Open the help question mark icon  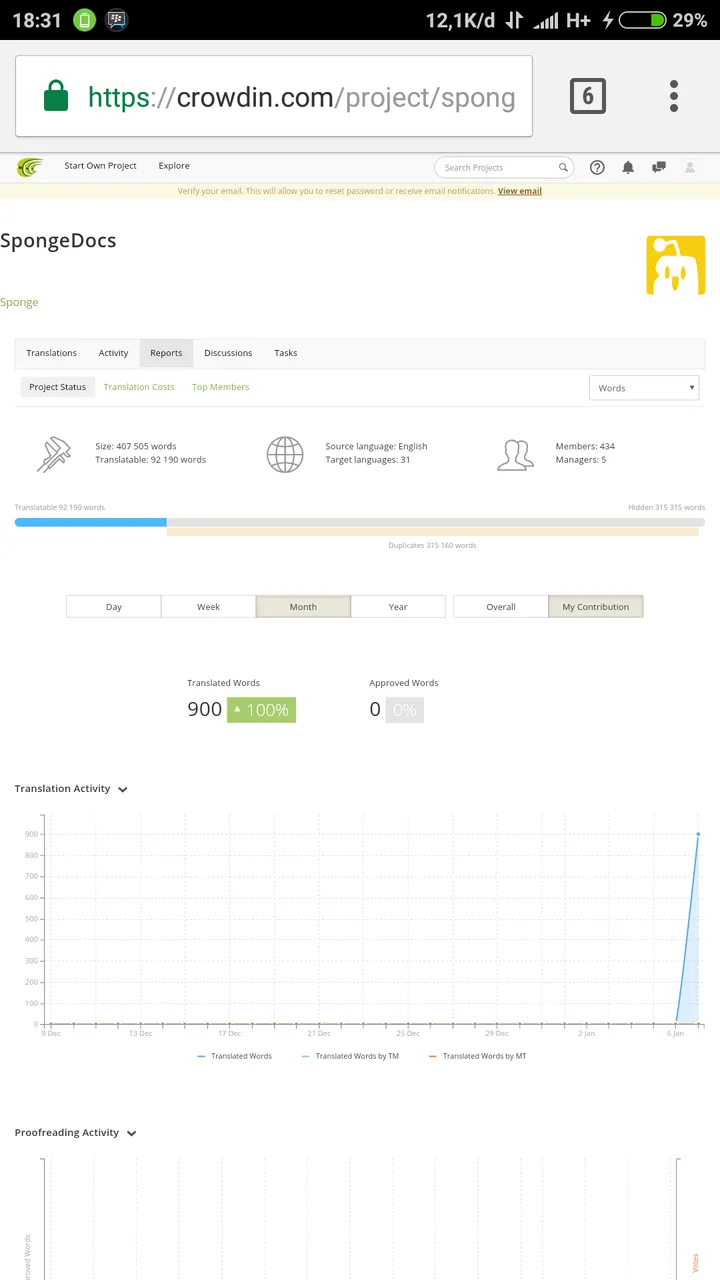pyautogui.click(x=597, y=167)
